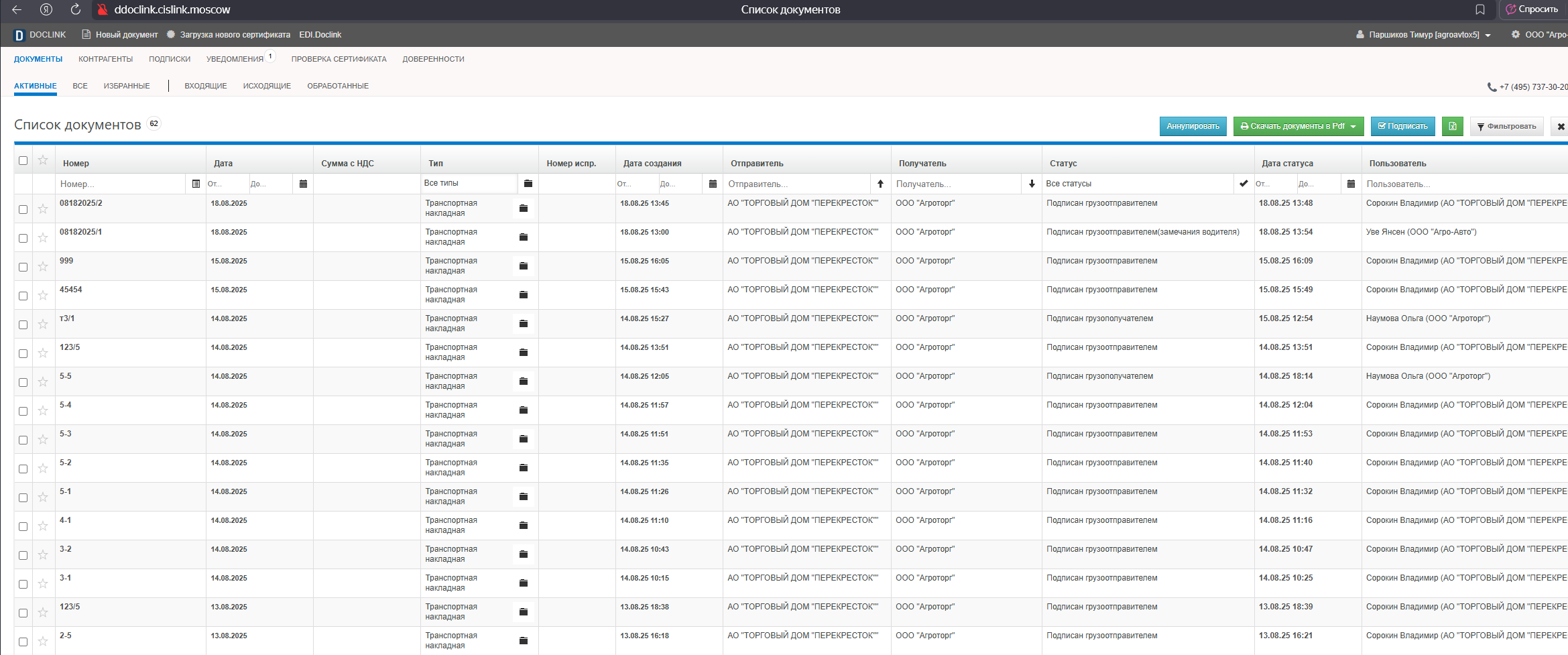Screen dimensions: 1568x655
Task: Open the folder icon for document 45454
Action: click(x=524, y=295)
